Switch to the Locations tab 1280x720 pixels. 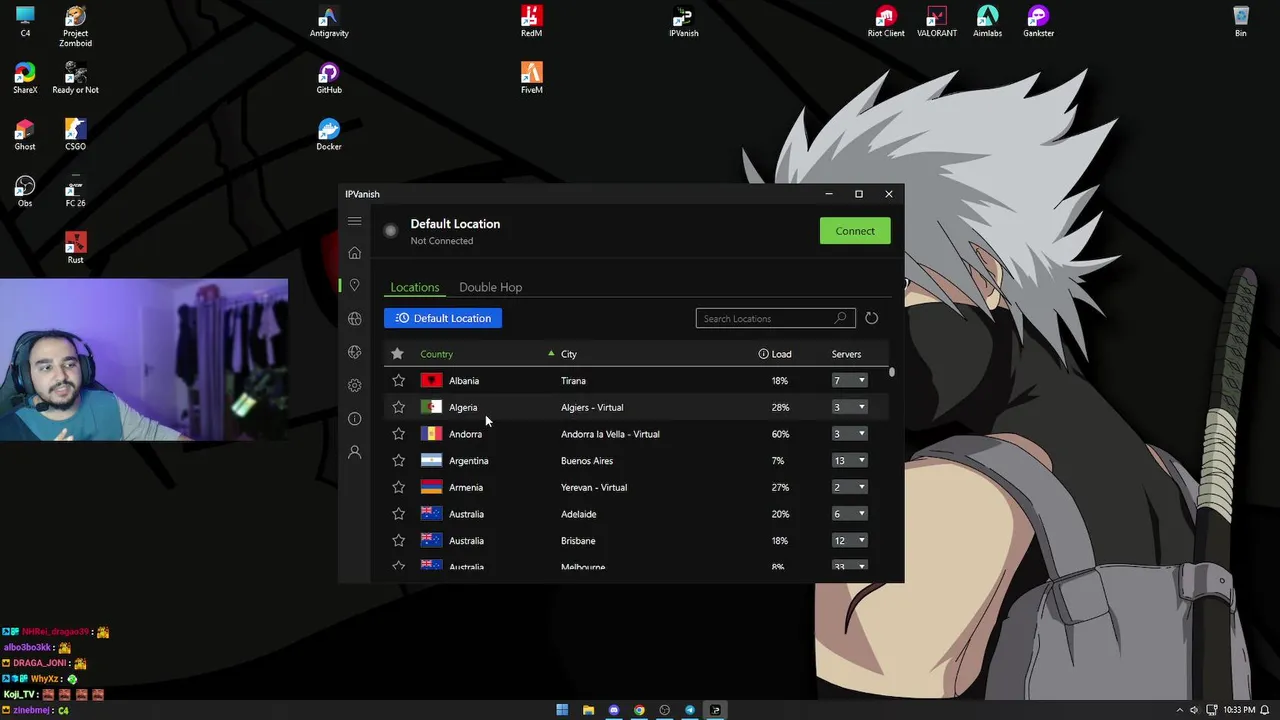(x=414, y=287)
